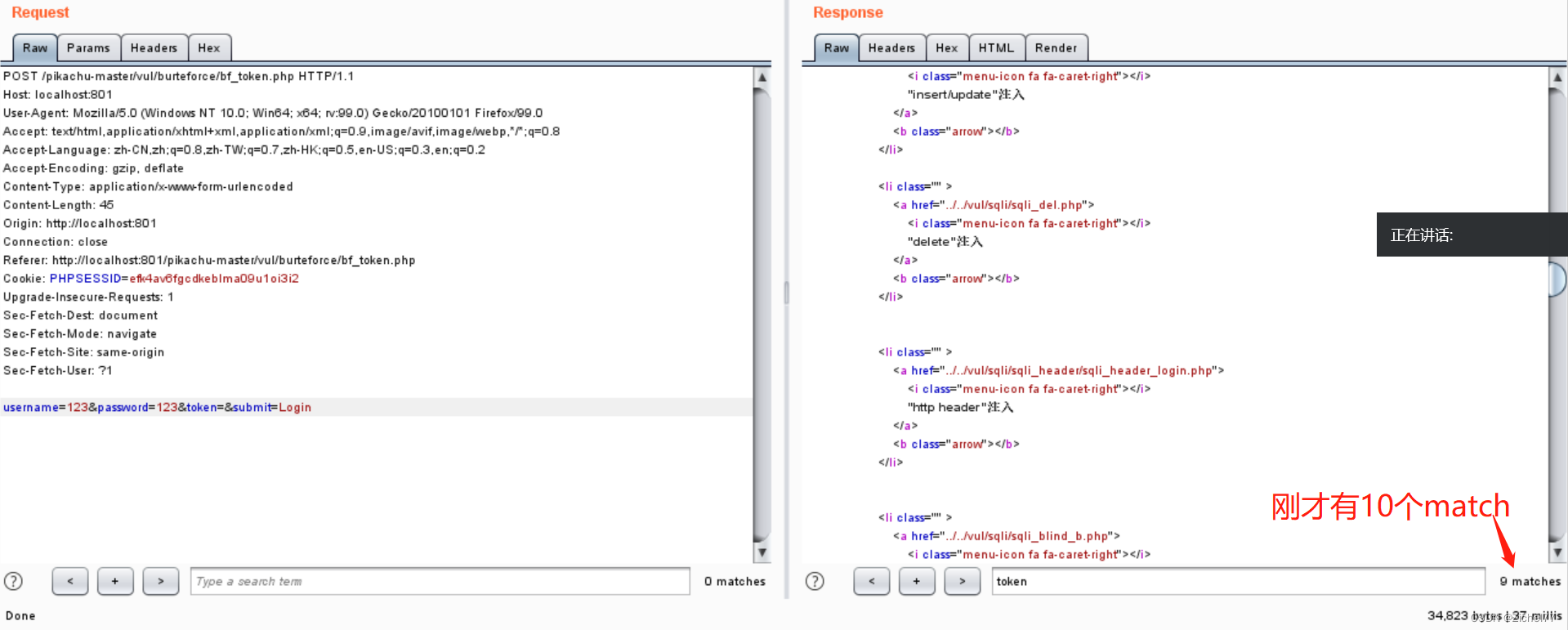Click the PHPSESSID cookie value
This screenshot has width=1568, height=630.
coord(214,279)
